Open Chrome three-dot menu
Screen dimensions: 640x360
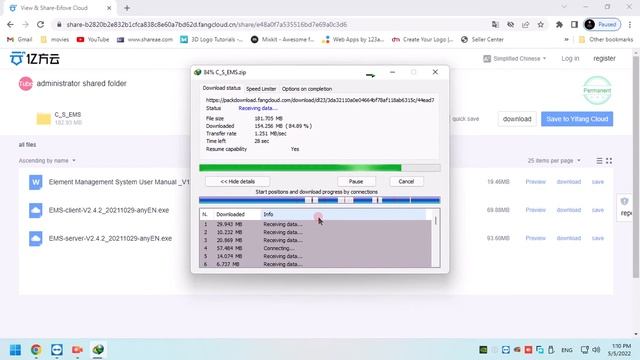pyautogui.click(x=630, y=24)
